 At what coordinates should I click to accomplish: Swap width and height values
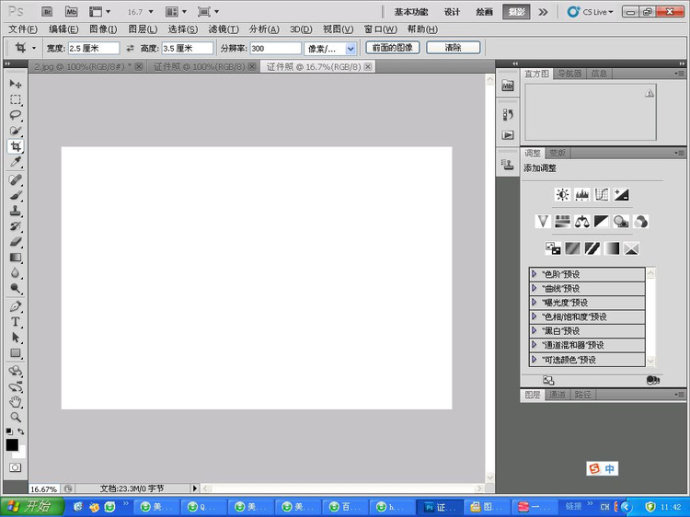tap(129, 48)
